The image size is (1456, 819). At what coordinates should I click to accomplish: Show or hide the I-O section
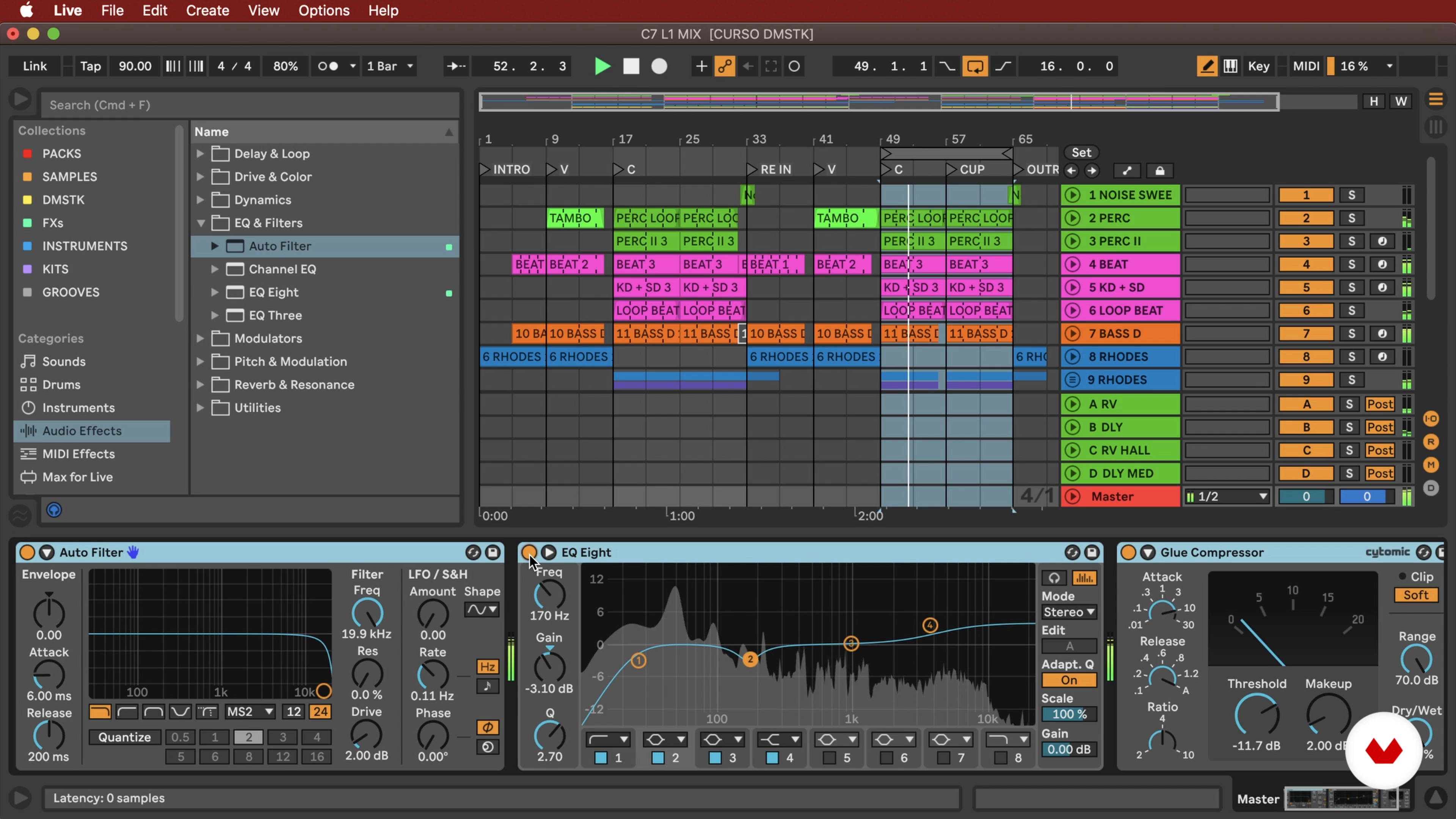pos(1431,418)
